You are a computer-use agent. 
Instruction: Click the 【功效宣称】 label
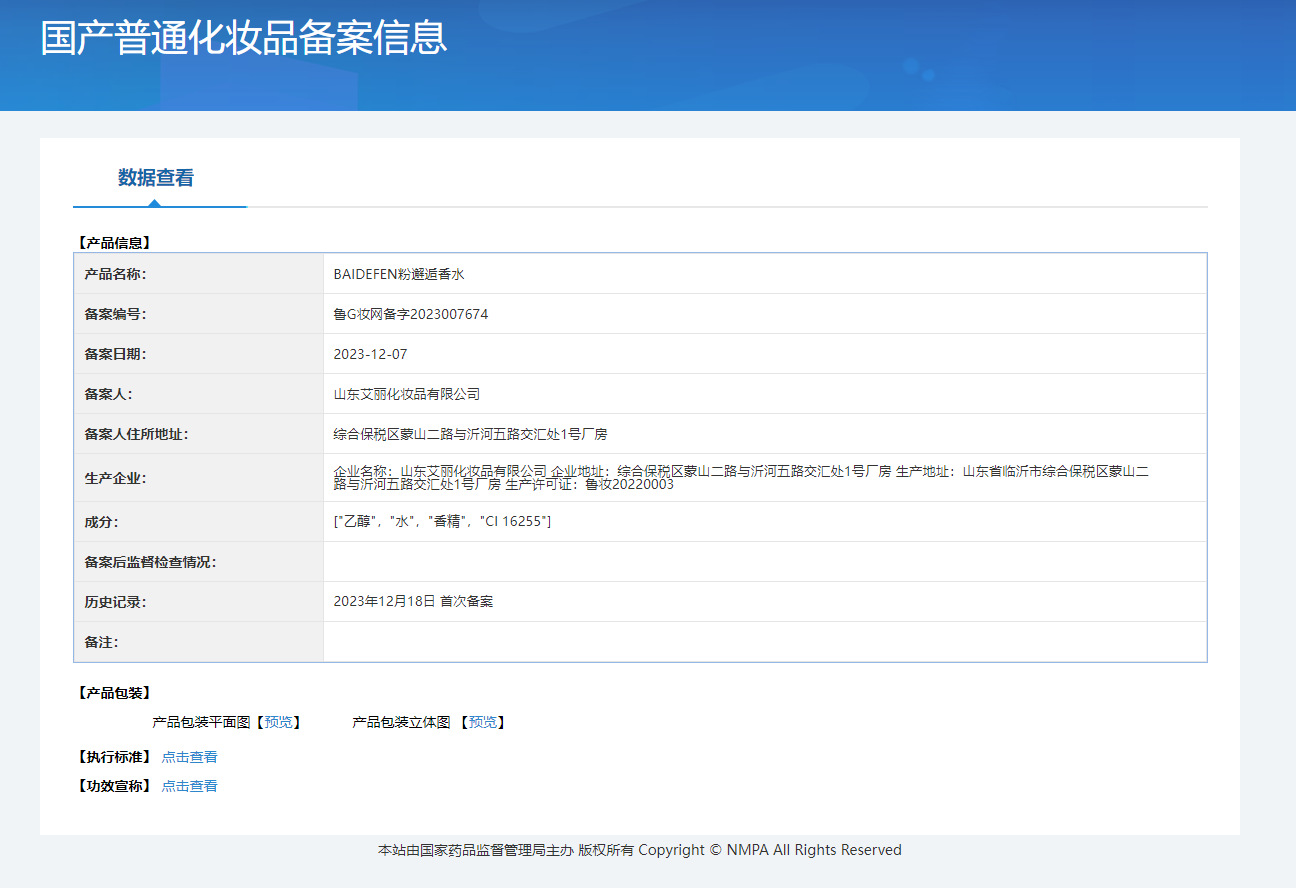tap(113, 786)
